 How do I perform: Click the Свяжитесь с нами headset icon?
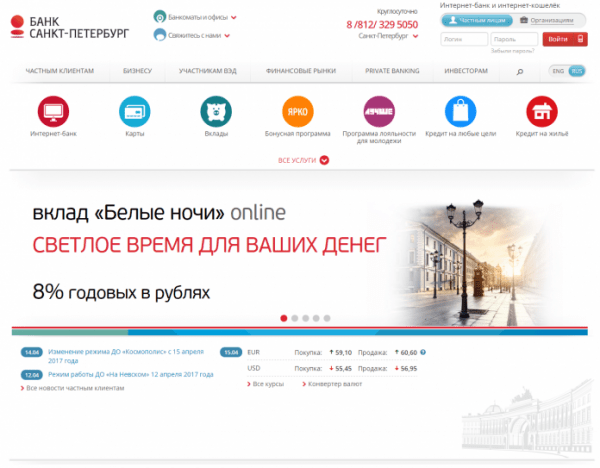pyautogui.click(x=160, y=35)
